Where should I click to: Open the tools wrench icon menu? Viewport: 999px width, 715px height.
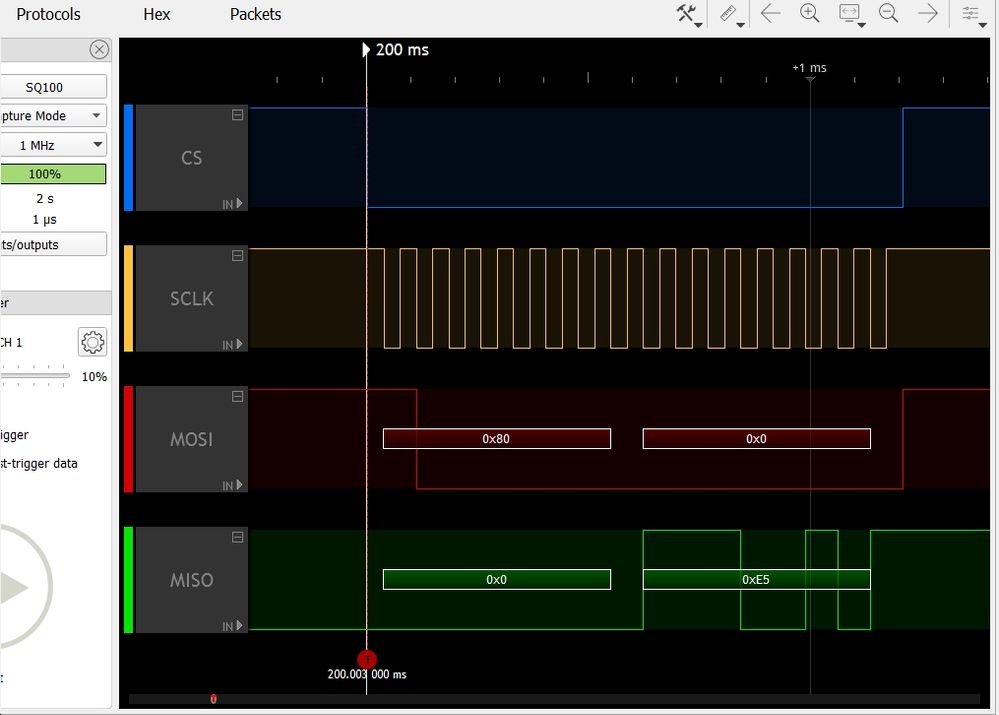coord(686,13)
